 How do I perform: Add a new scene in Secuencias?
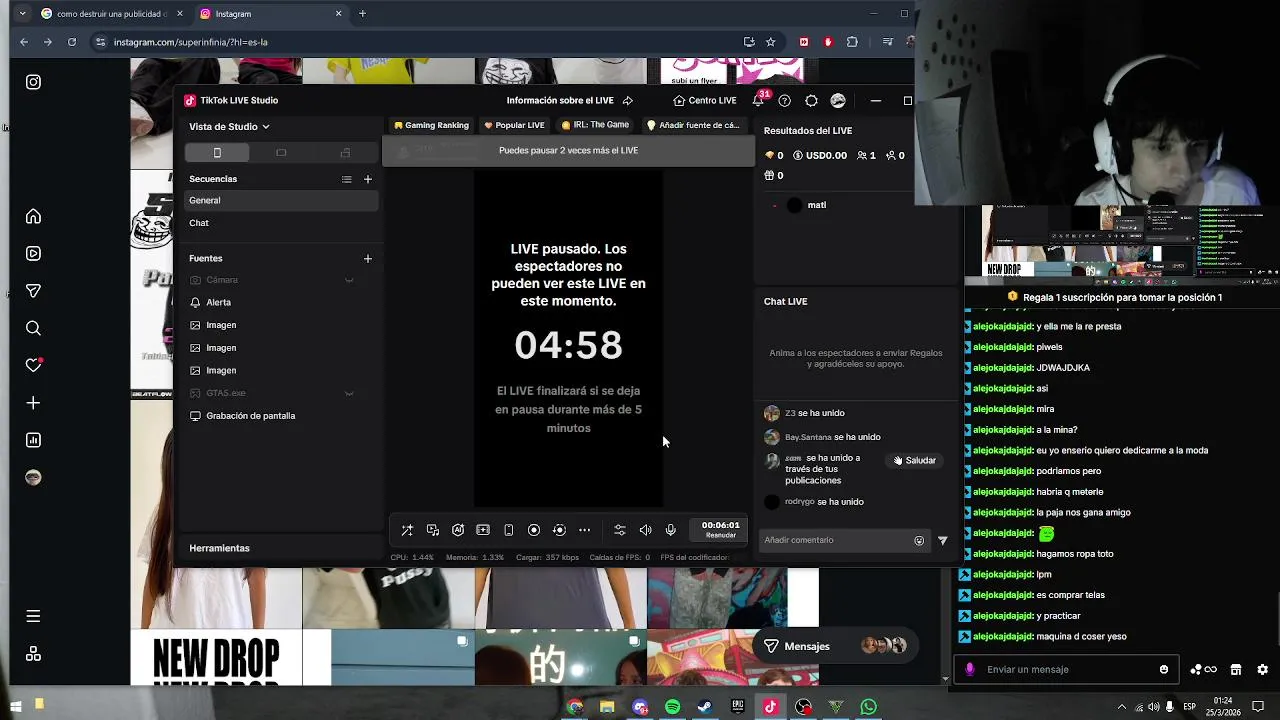[367, 179]
